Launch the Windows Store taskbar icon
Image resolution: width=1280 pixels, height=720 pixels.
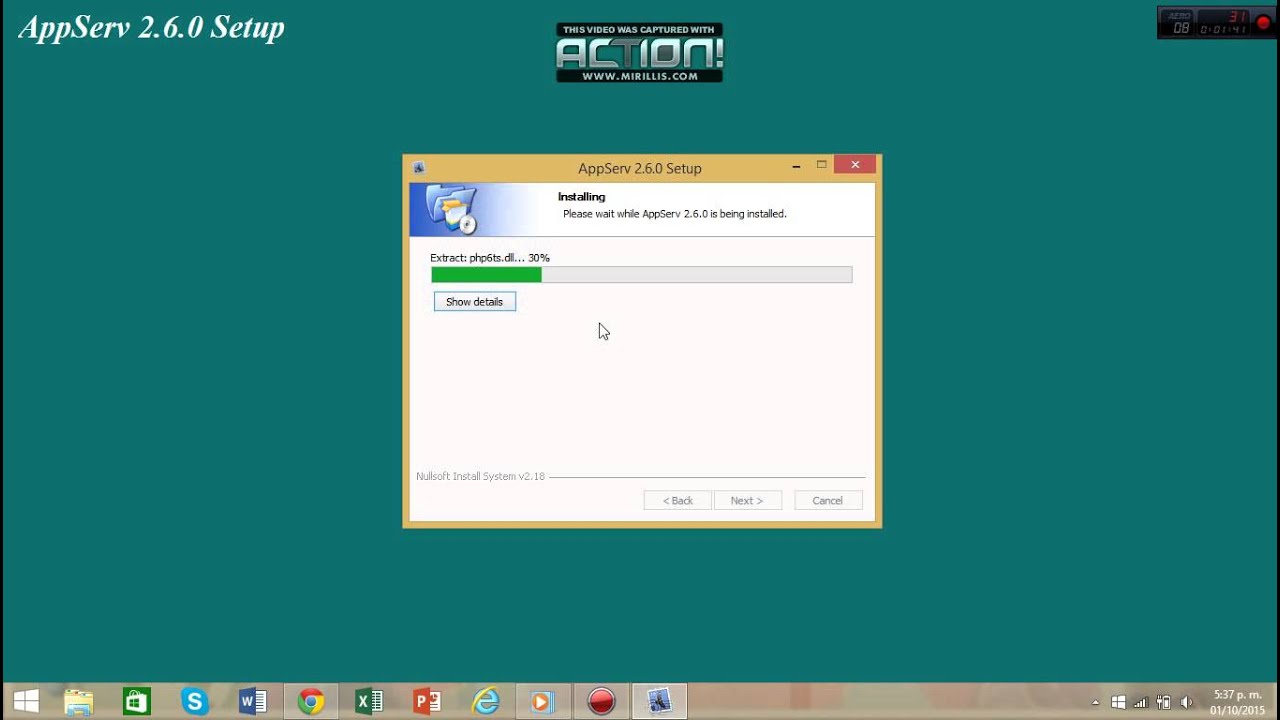coord(136,701)
